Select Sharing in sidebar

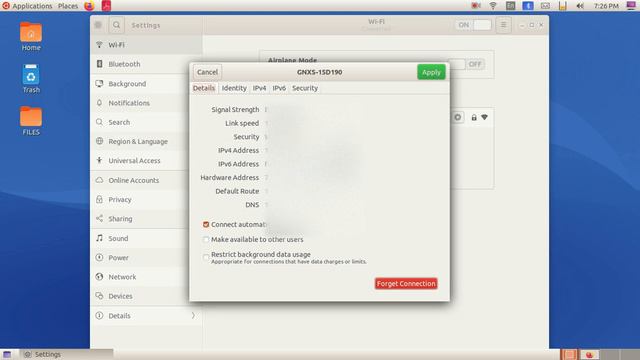click(146, 219)
